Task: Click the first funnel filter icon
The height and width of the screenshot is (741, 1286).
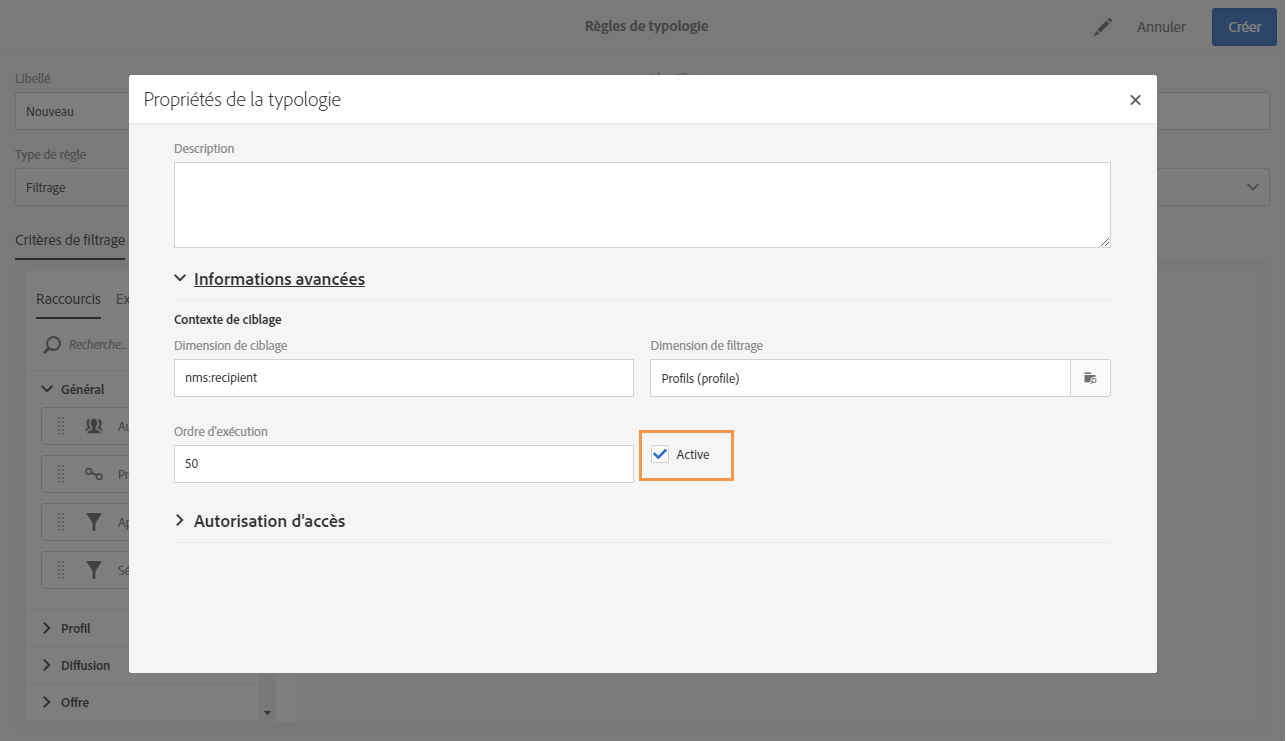Action: [94, 521]
